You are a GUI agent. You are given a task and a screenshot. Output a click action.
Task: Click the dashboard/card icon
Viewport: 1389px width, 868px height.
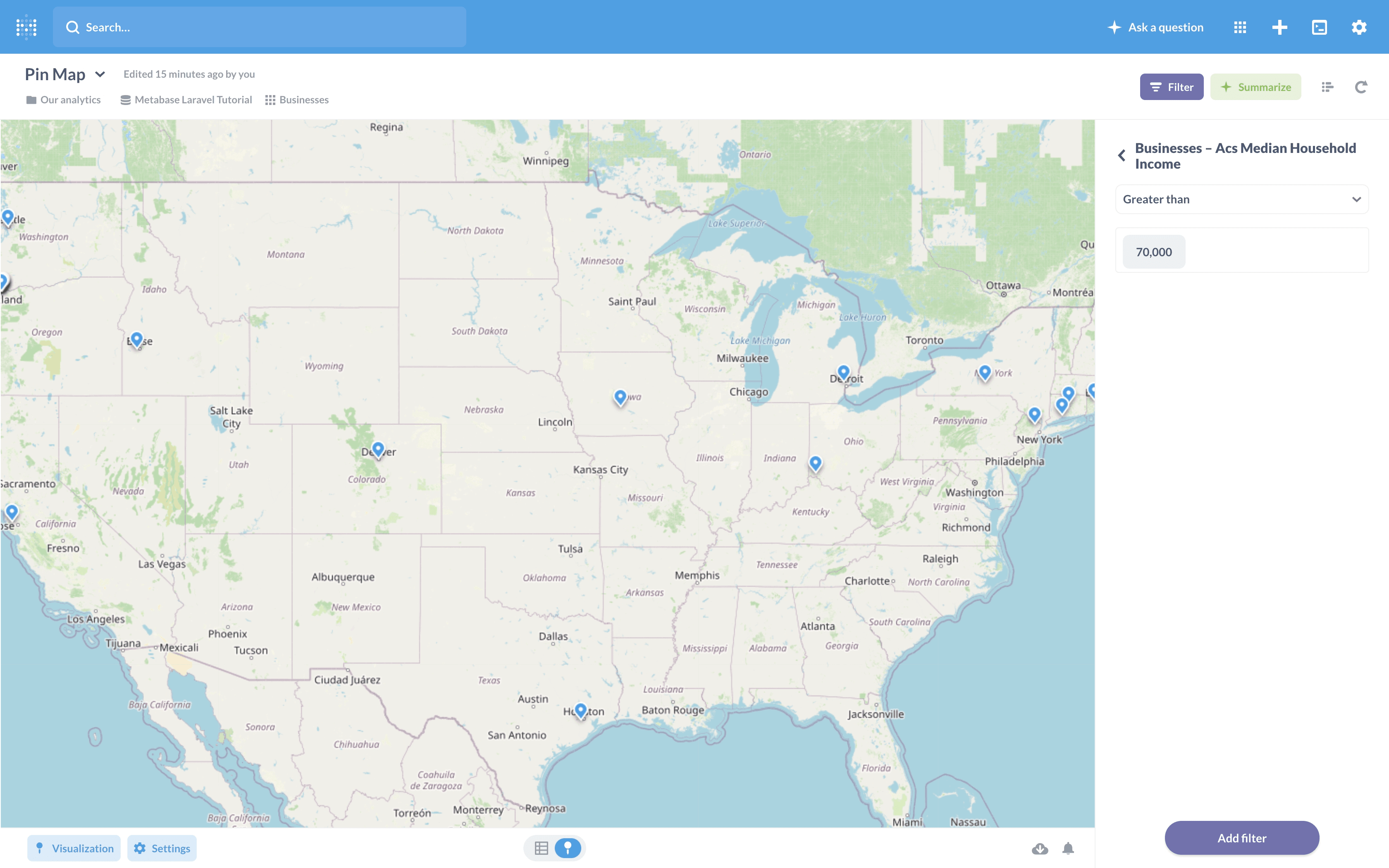point(1320,26)
